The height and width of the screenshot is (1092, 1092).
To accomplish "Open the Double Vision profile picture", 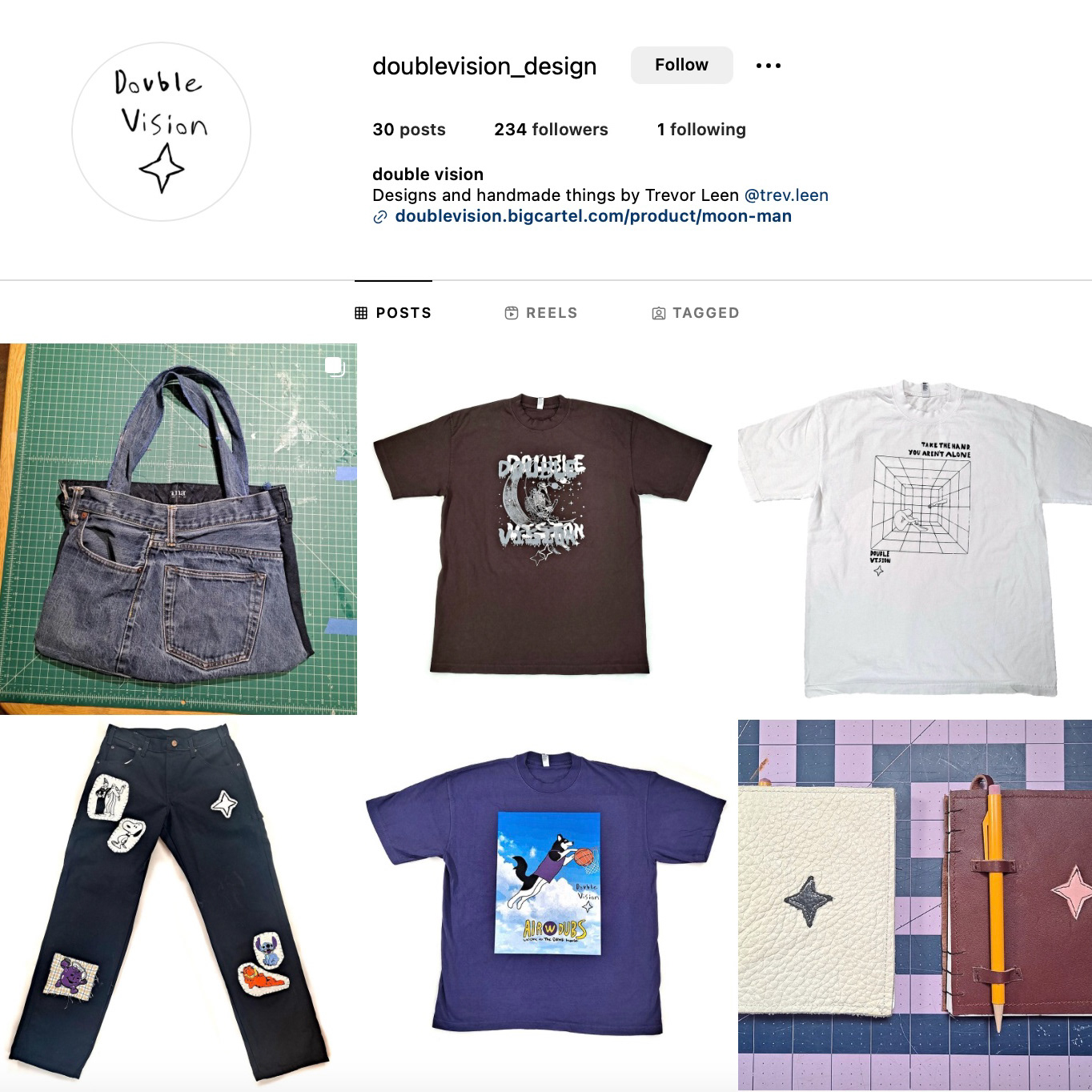I will click(x=161, y=131).
